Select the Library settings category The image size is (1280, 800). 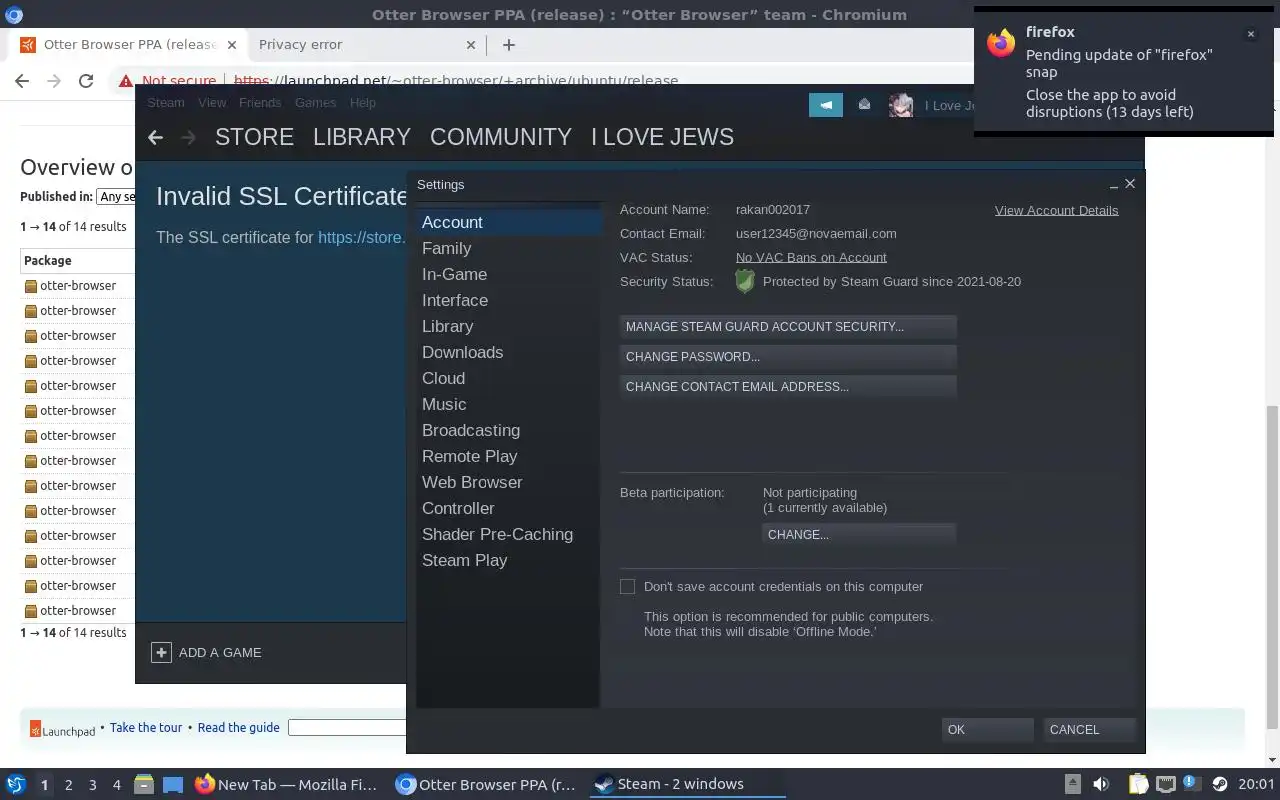click(509, 326)
